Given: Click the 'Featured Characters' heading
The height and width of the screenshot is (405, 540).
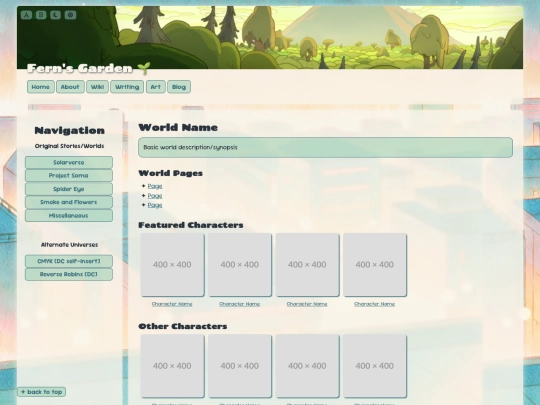Looking at the screenshot, I should 191,225.
